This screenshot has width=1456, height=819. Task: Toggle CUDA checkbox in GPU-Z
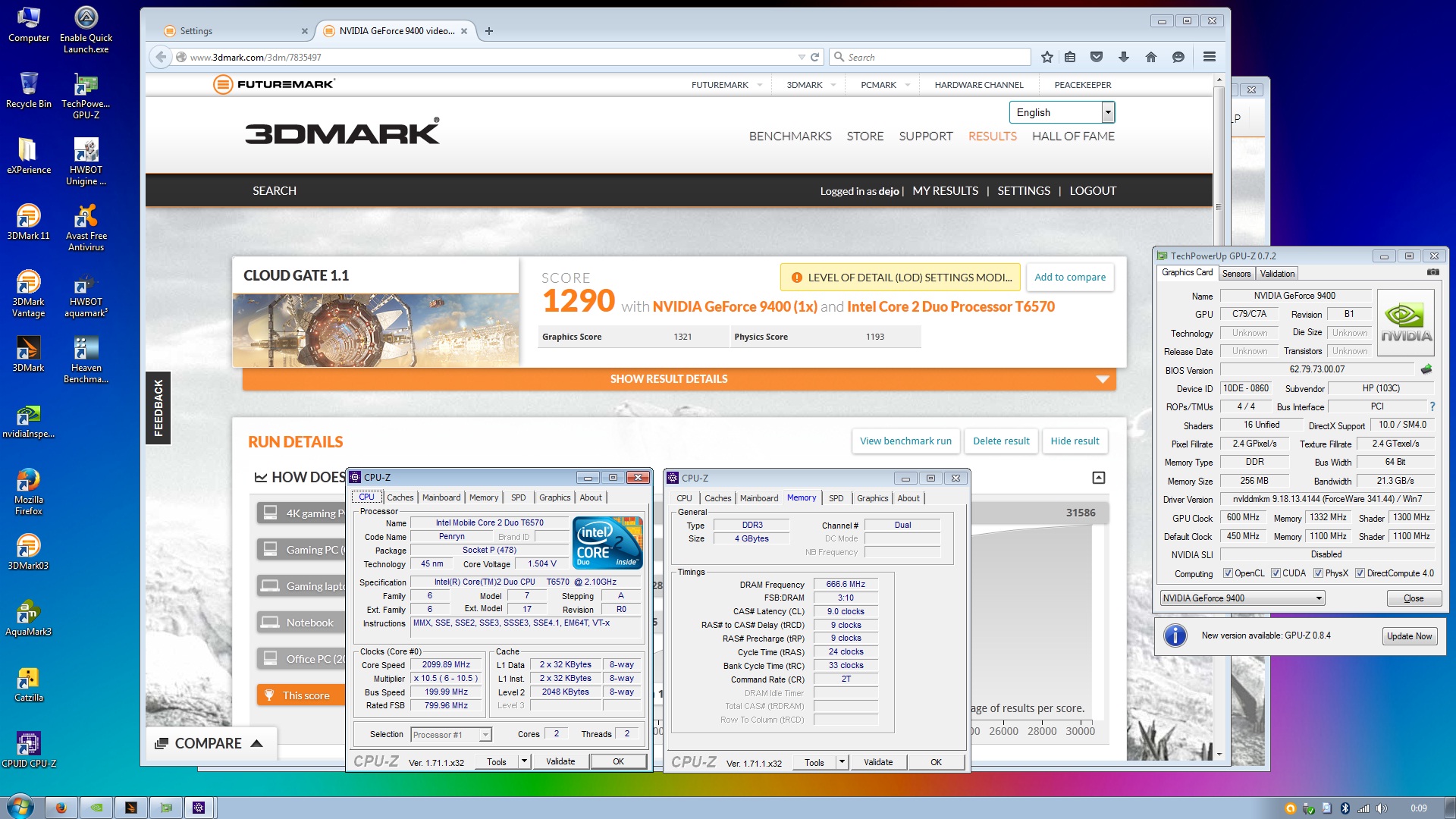[1276, 573]
